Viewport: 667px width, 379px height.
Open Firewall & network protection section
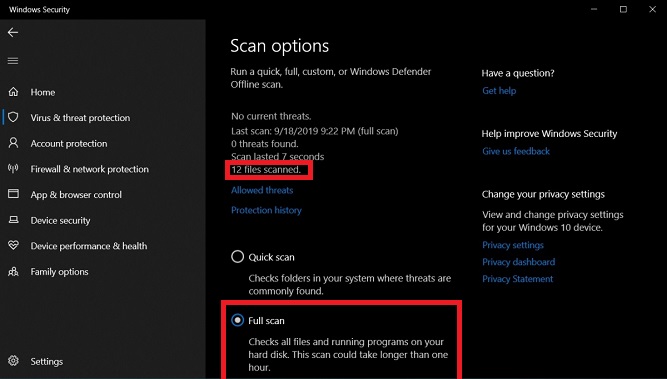point(90,169)
